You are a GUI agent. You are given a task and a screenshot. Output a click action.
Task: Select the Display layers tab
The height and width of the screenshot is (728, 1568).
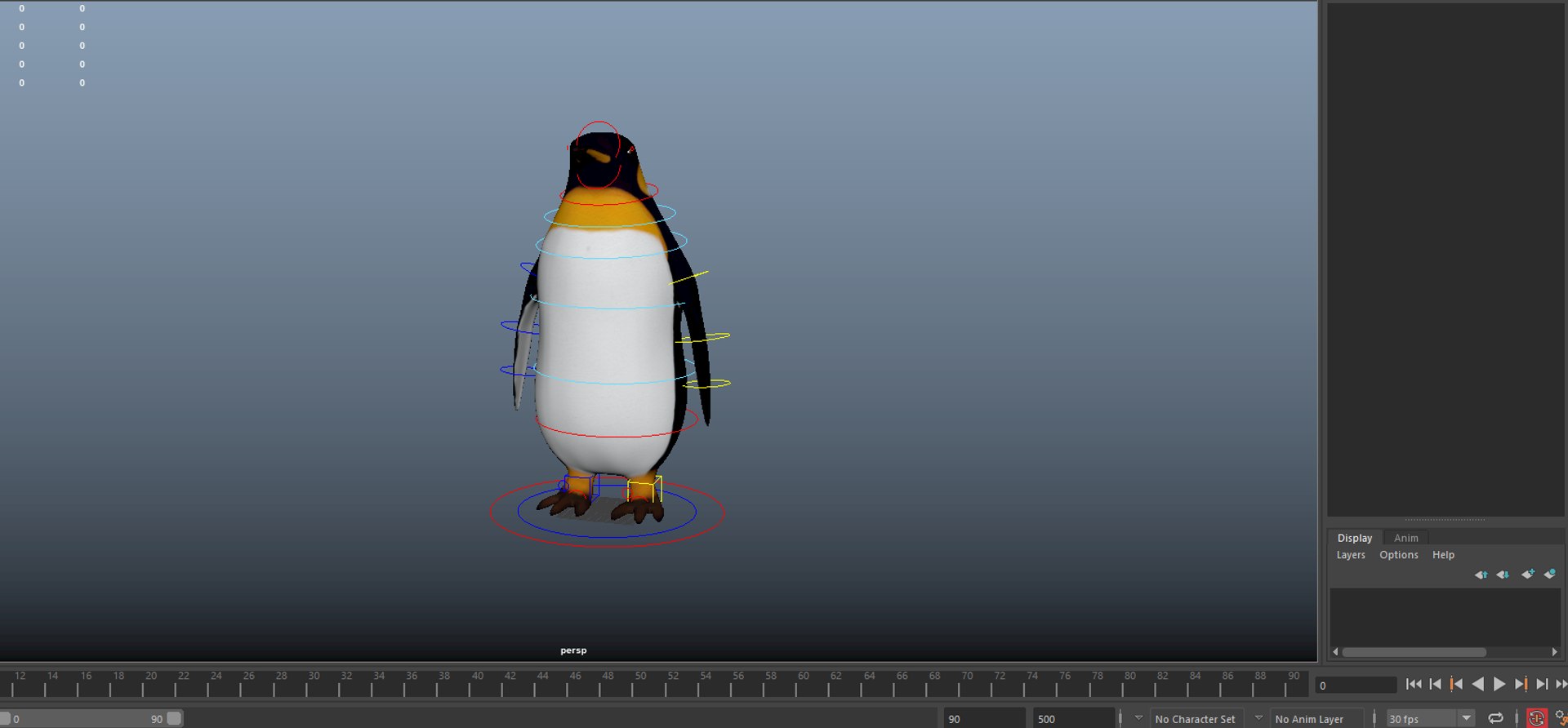tap(1355, 538)
